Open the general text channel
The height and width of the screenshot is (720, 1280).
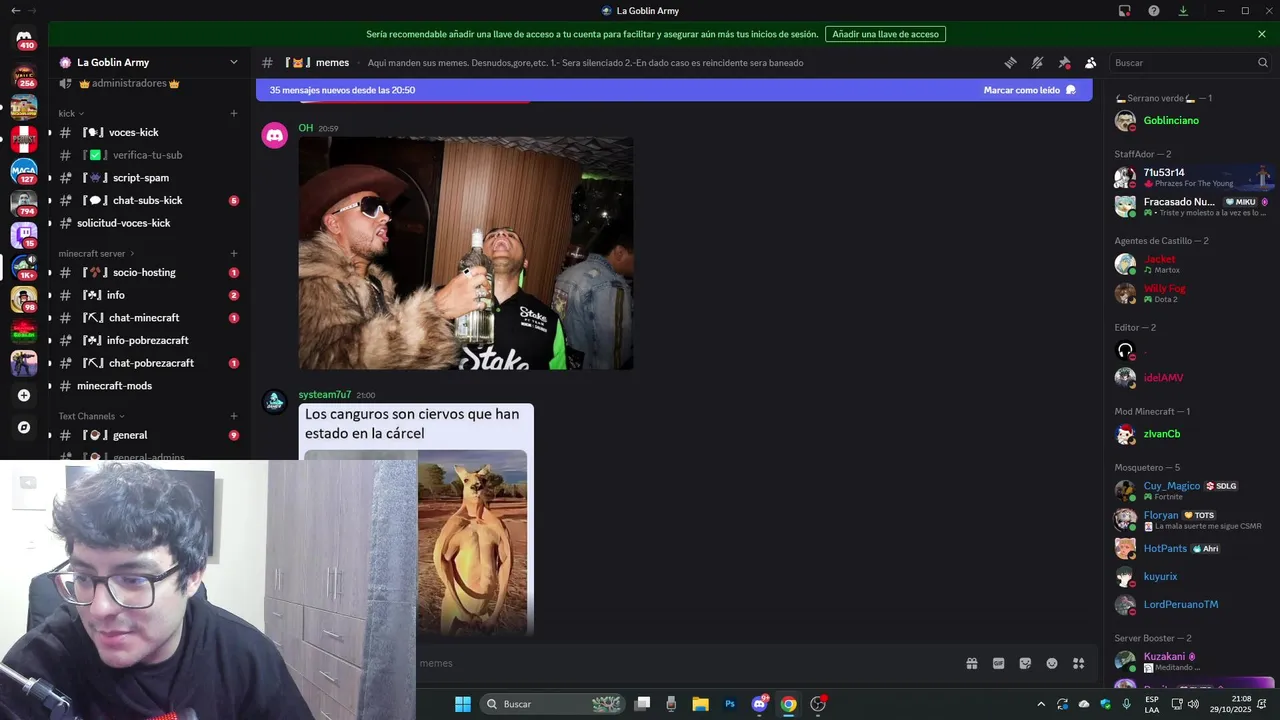(149, 435)
